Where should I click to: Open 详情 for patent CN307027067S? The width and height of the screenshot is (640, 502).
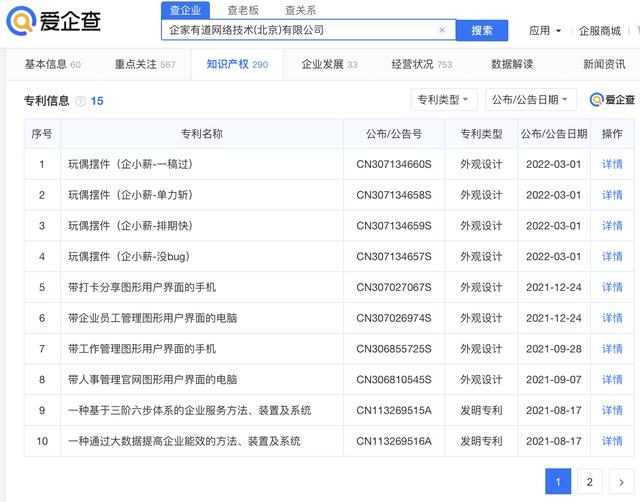click(612, 287)
